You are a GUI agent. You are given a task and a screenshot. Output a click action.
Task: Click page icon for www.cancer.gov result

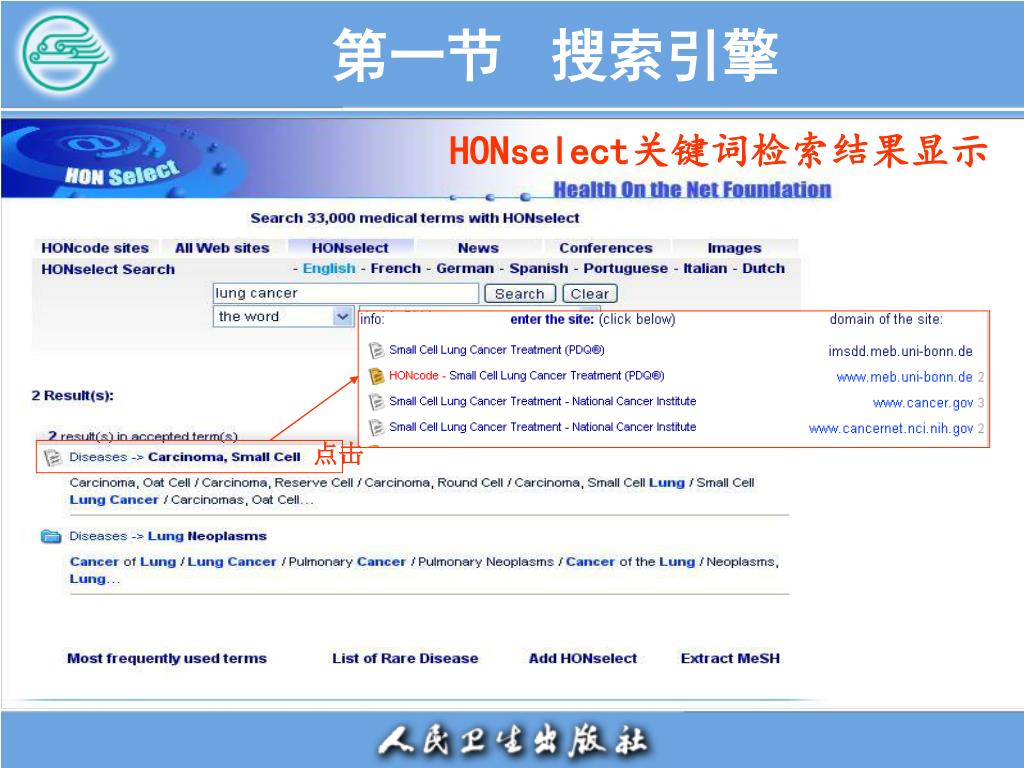pyautogui.click(x=376, y=402)
